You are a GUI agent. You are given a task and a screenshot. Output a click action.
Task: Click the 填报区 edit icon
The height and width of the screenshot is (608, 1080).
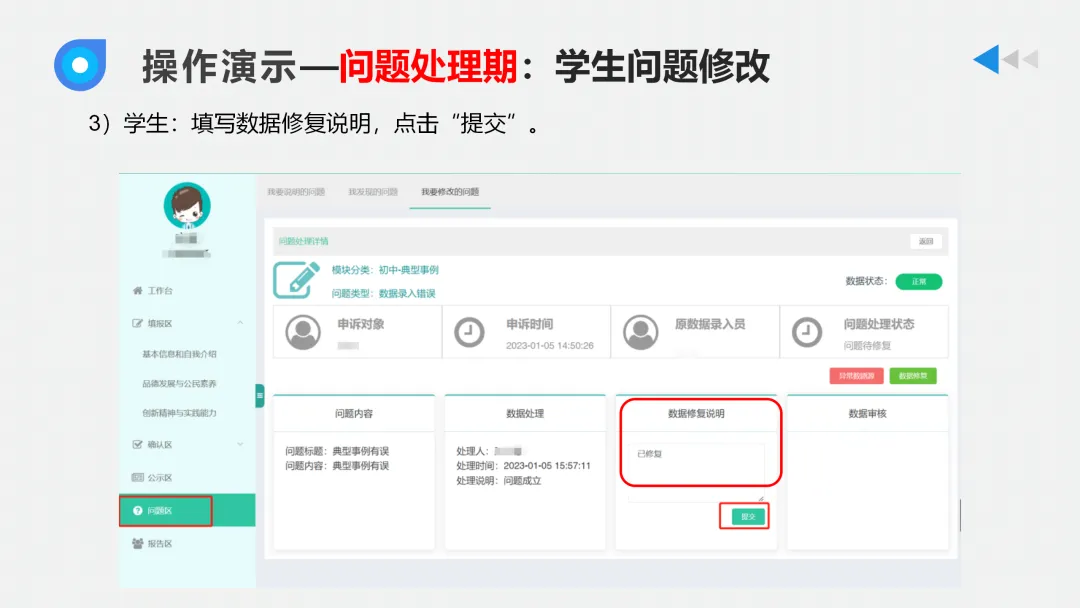(136, 322)
